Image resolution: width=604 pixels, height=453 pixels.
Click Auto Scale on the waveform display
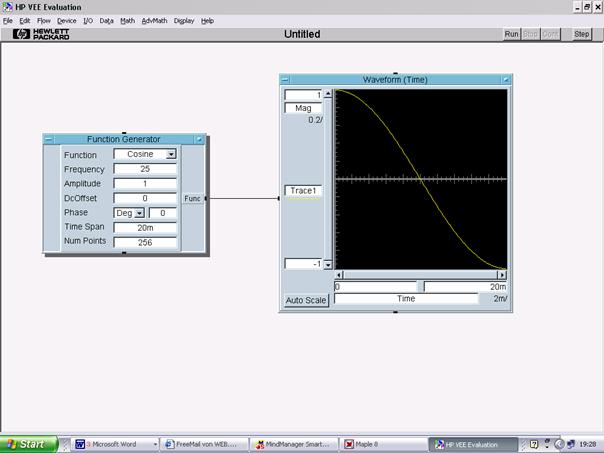[306, 300]
